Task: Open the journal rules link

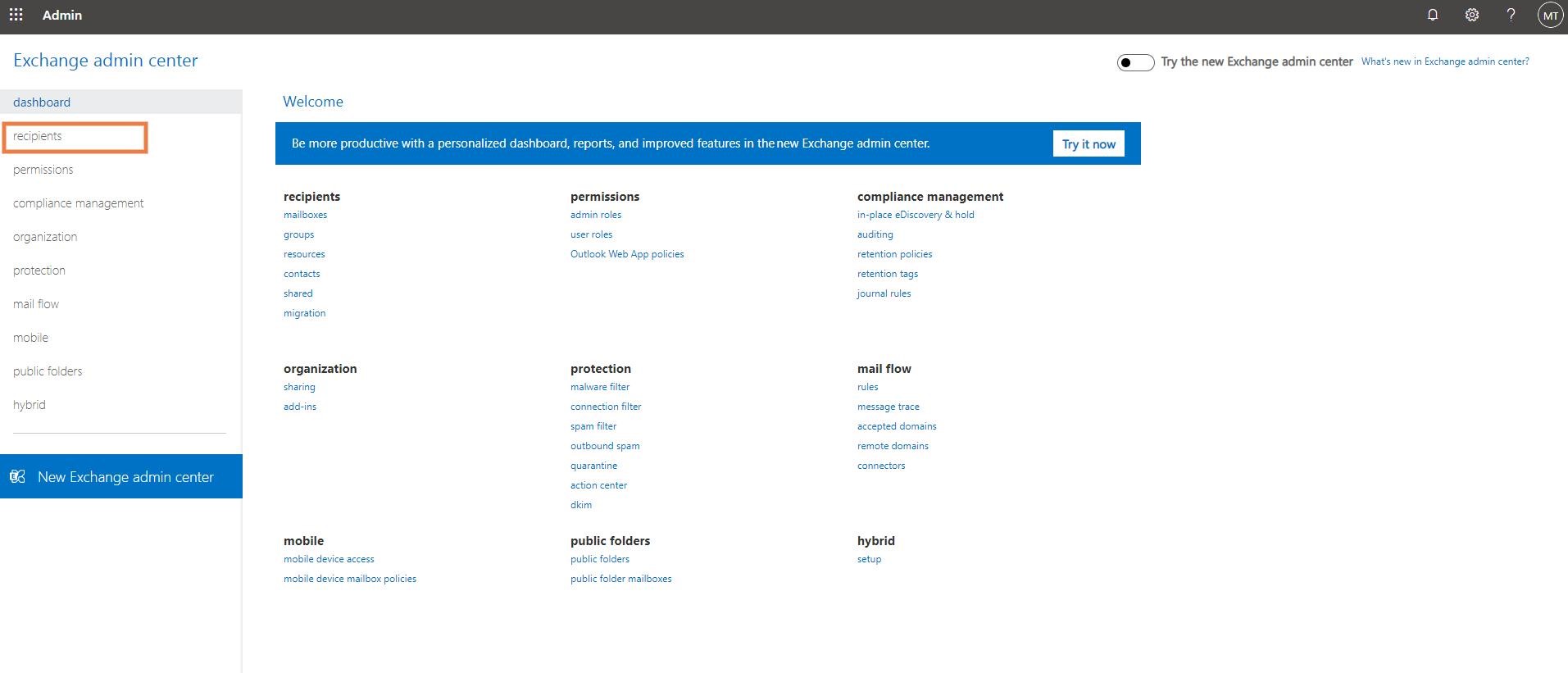Action: (884, 293)
